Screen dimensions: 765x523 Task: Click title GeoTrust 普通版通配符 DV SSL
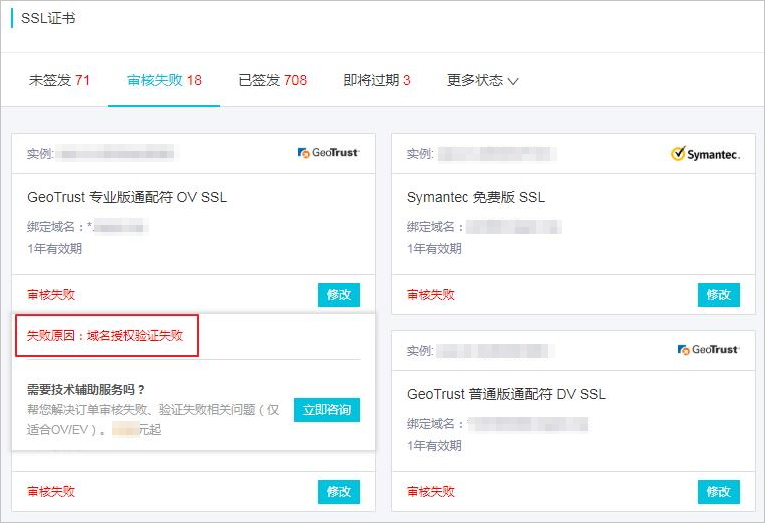pyautogui.click(x=506, y=394)
